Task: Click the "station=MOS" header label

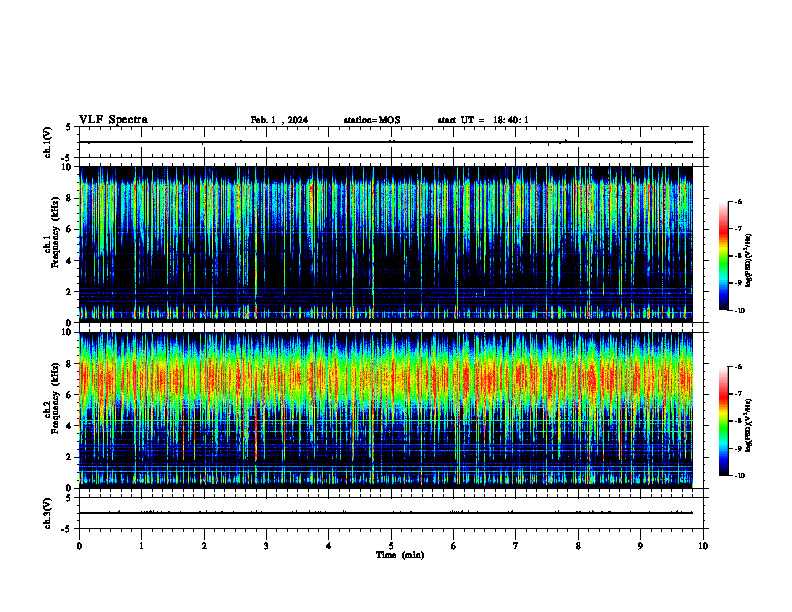Action: click(372, 120)
